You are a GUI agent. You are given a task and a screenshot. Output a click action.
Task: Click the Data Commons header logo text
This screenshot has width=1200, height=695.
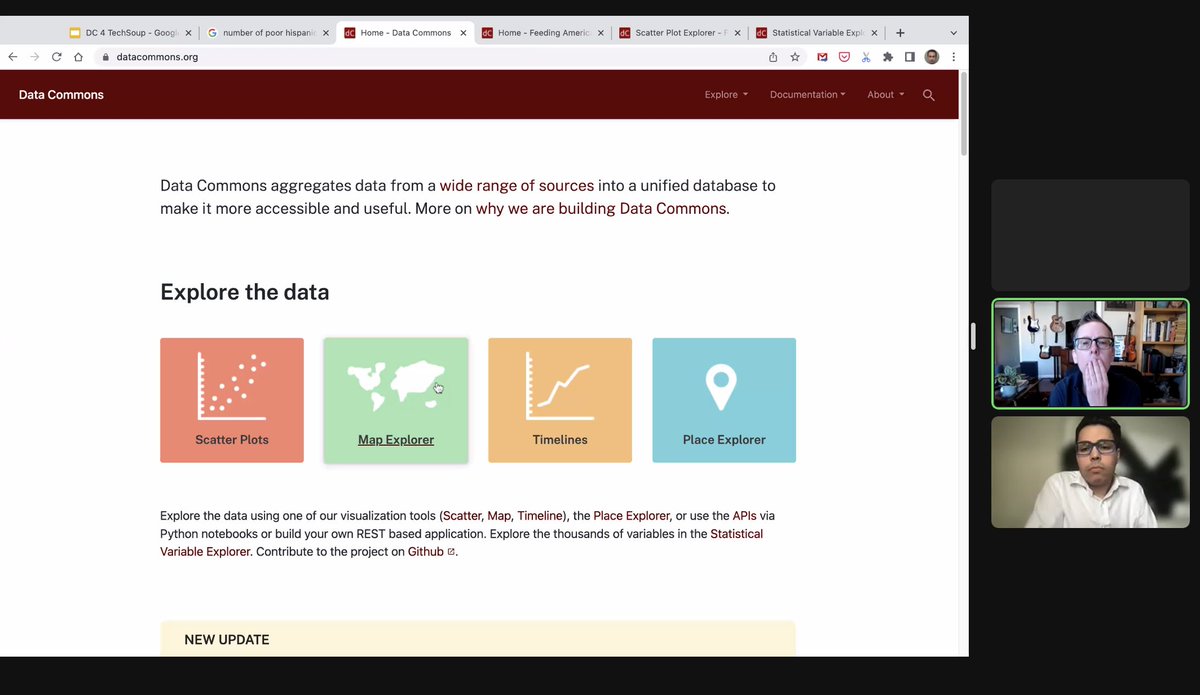coord(61,95)
